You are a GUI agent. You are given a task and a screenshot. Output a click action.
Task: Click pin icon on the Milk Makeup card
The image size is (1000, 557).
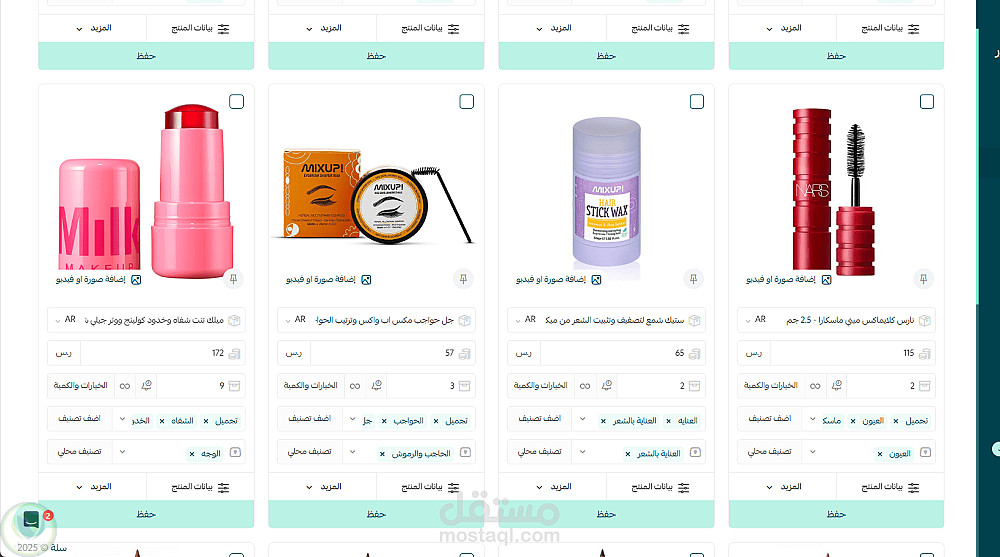[x=233, y=279]
